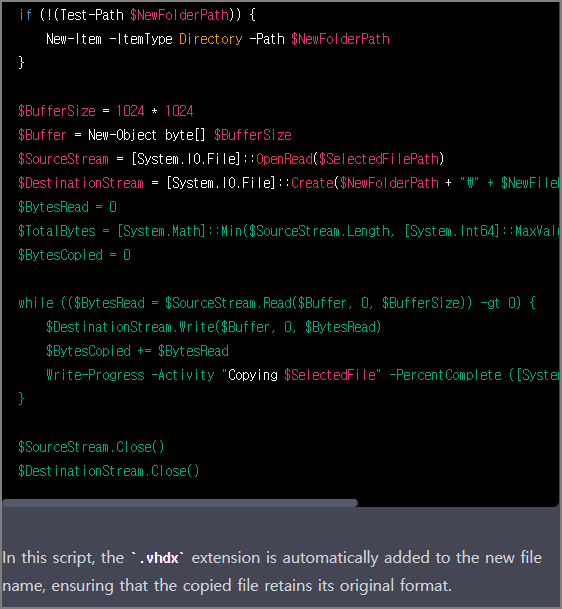Image resolution: width=562 pixels, height=609 pixels.
Task: Click the '.vhdx' inline code in the paragraph
Action: [158, 558]
